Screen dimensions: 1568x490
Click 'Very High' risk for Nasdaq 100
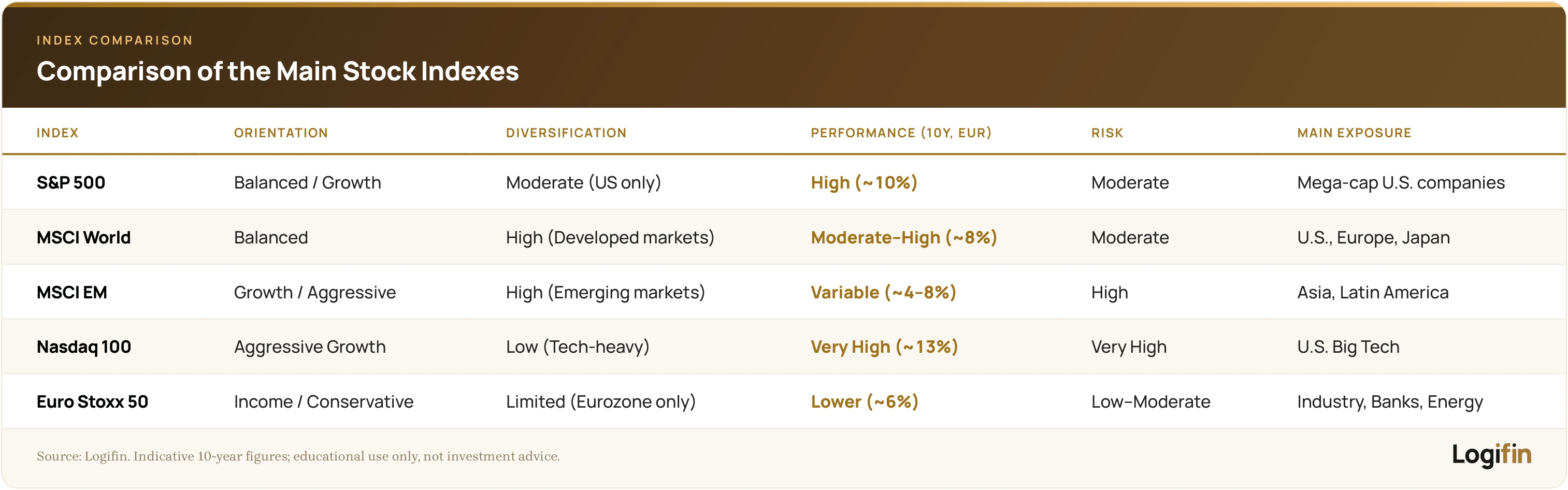[1129, 348]
